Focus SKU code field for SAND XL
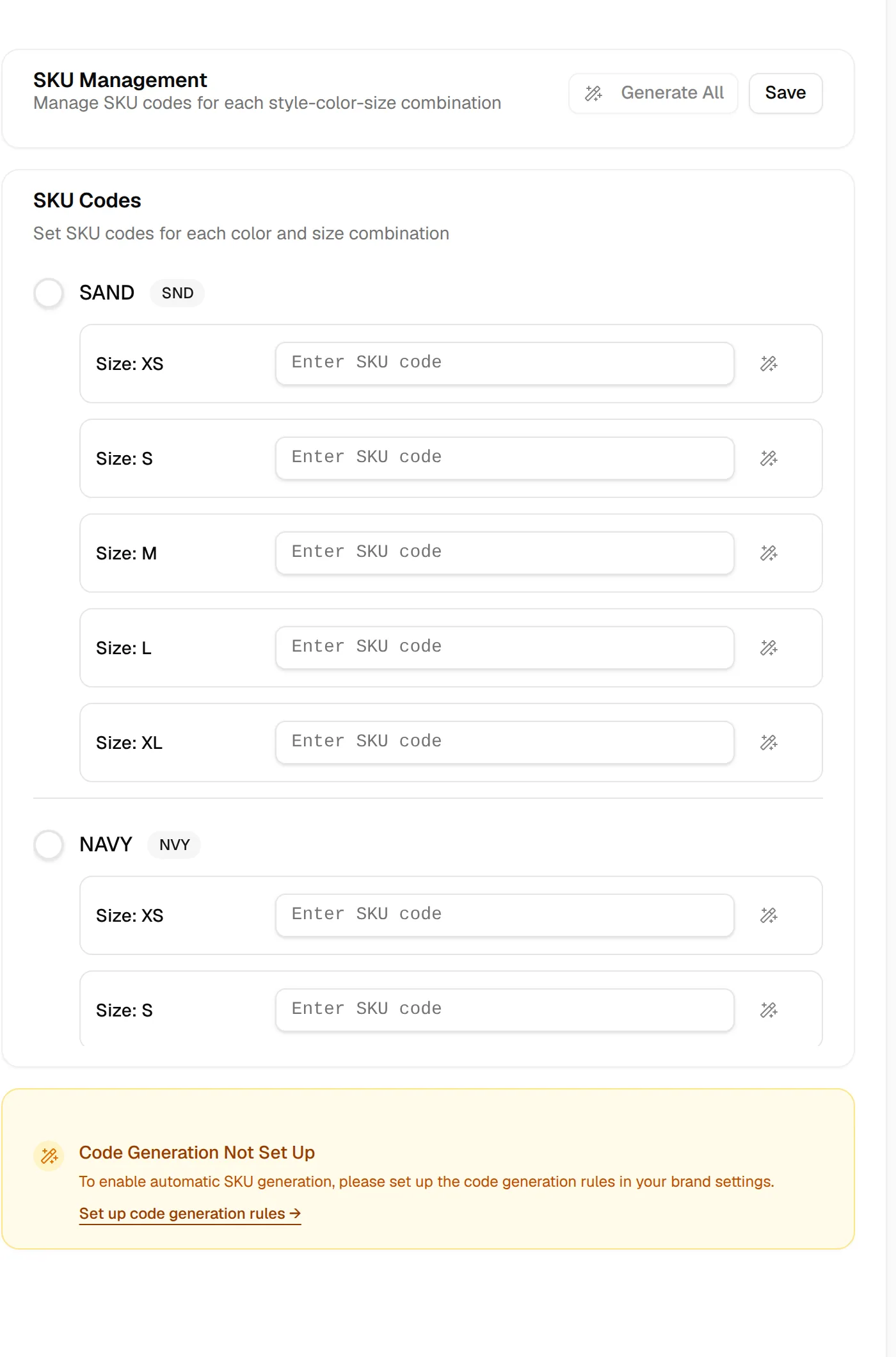This screenshot has height=1357, width=896. (504, 742)
